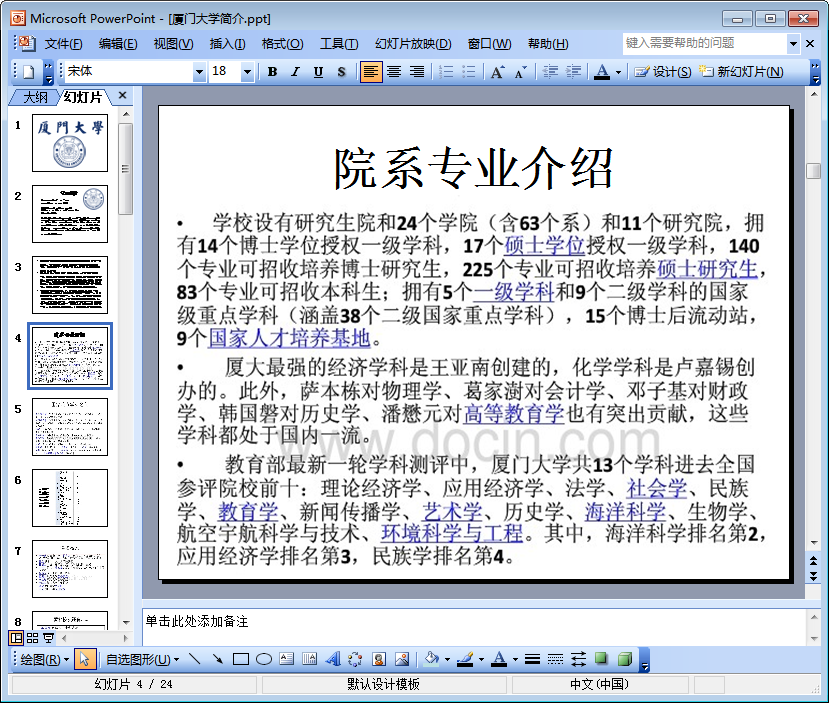829x703 pixels.
Task: Open the 插入(I) menu
Action: (x=227, y=44)
